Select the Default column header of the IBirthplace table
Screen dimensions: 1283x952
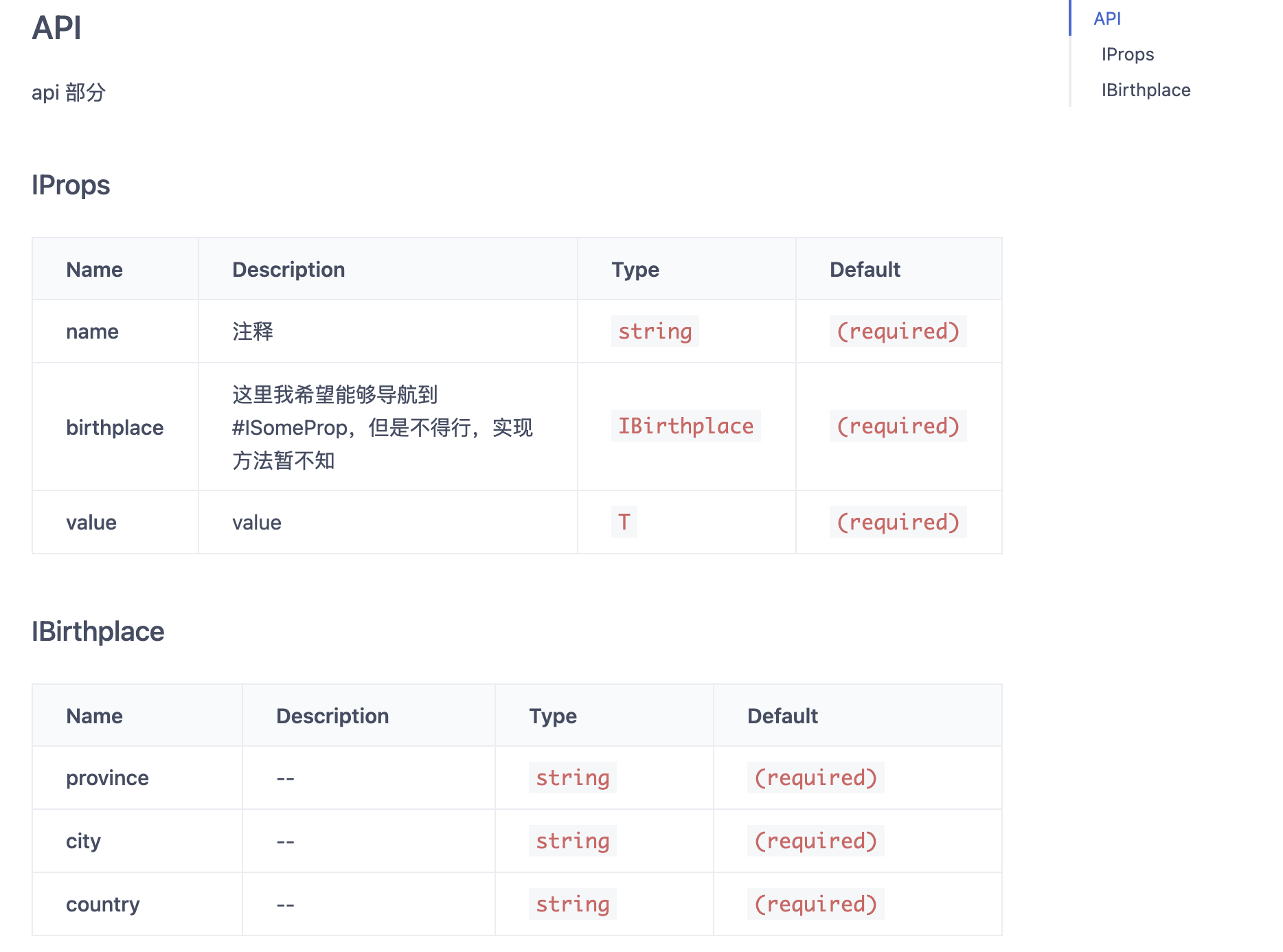[783, 715]
